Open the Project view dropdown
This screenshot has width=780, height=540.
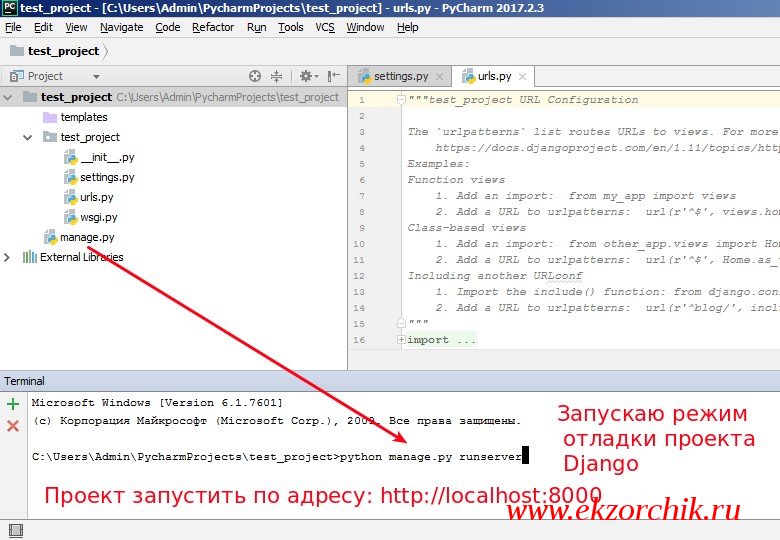pyautogui.click(x=96, y=77)
